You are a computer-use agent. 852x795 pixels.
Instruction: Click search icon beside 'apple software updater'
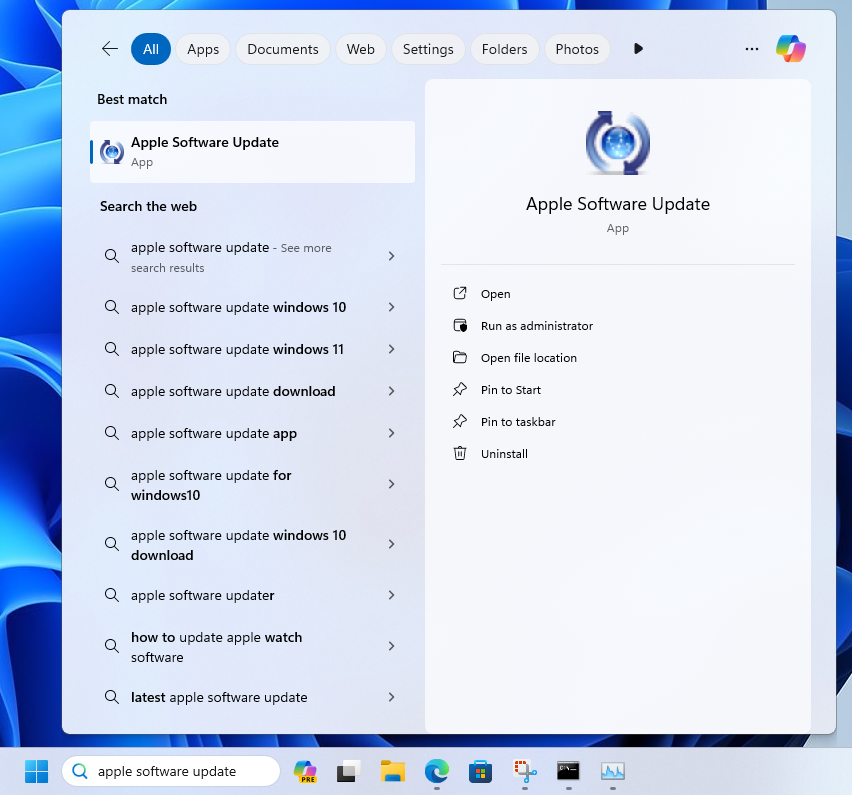tap(112, 595)
